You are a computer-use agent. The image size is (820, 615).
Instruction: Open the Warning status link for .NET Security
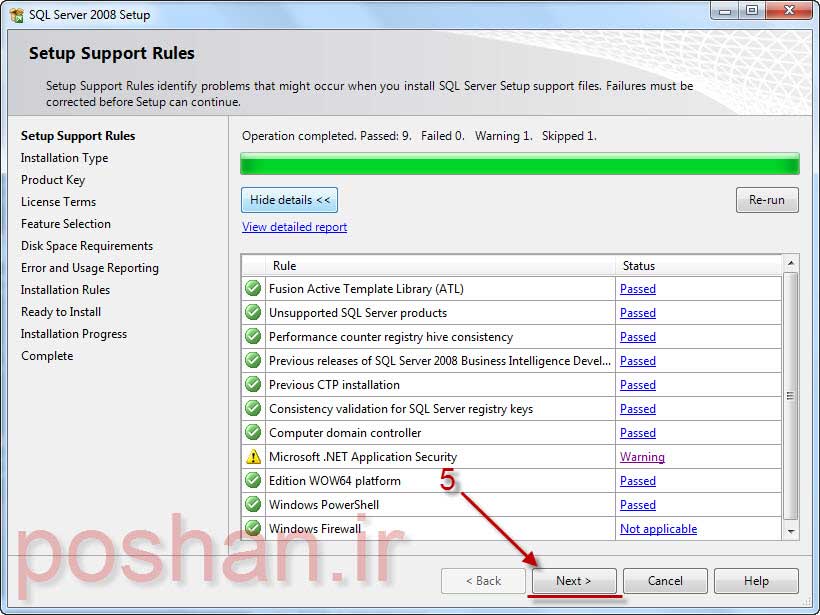point(642,457)
